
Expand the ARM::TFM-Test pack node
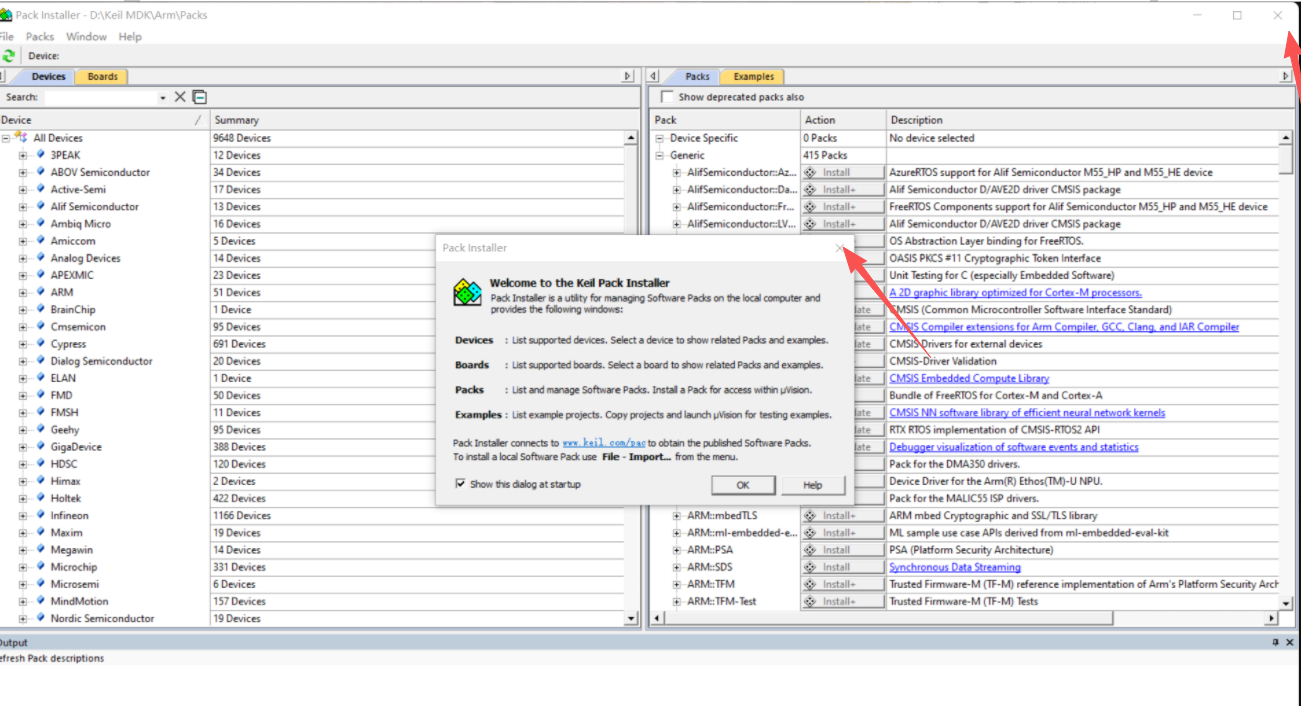677,601
